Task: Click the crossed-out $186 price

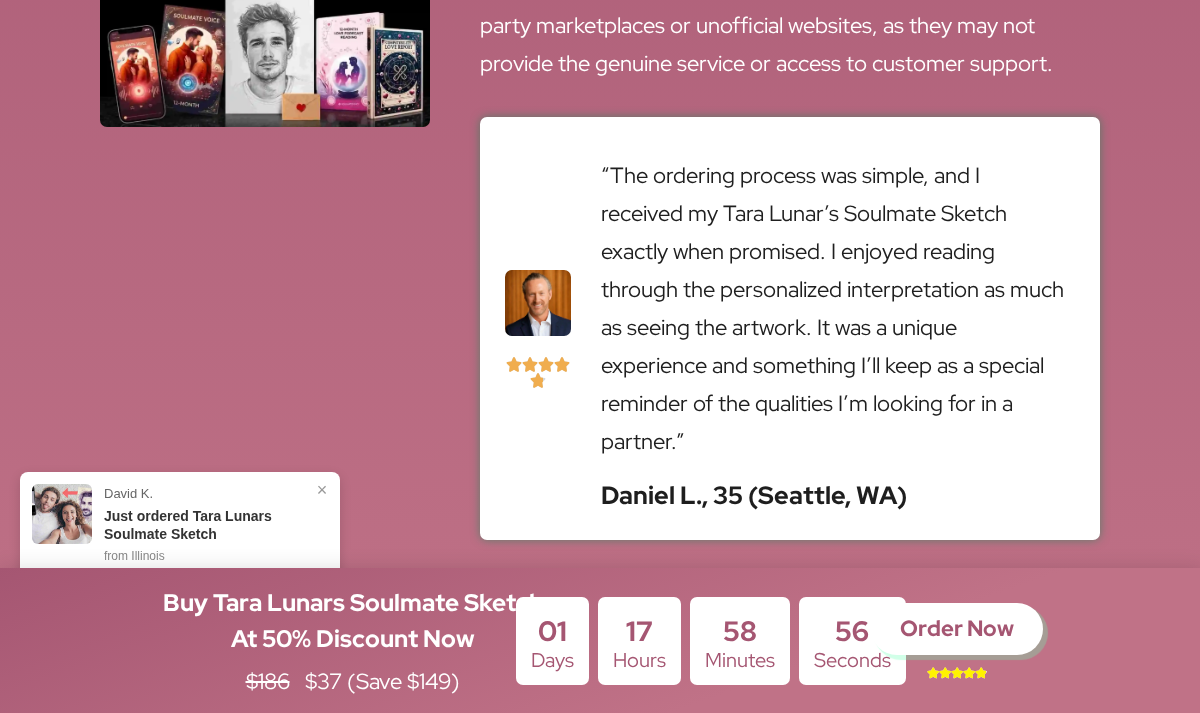Action: tap(268, 681)
